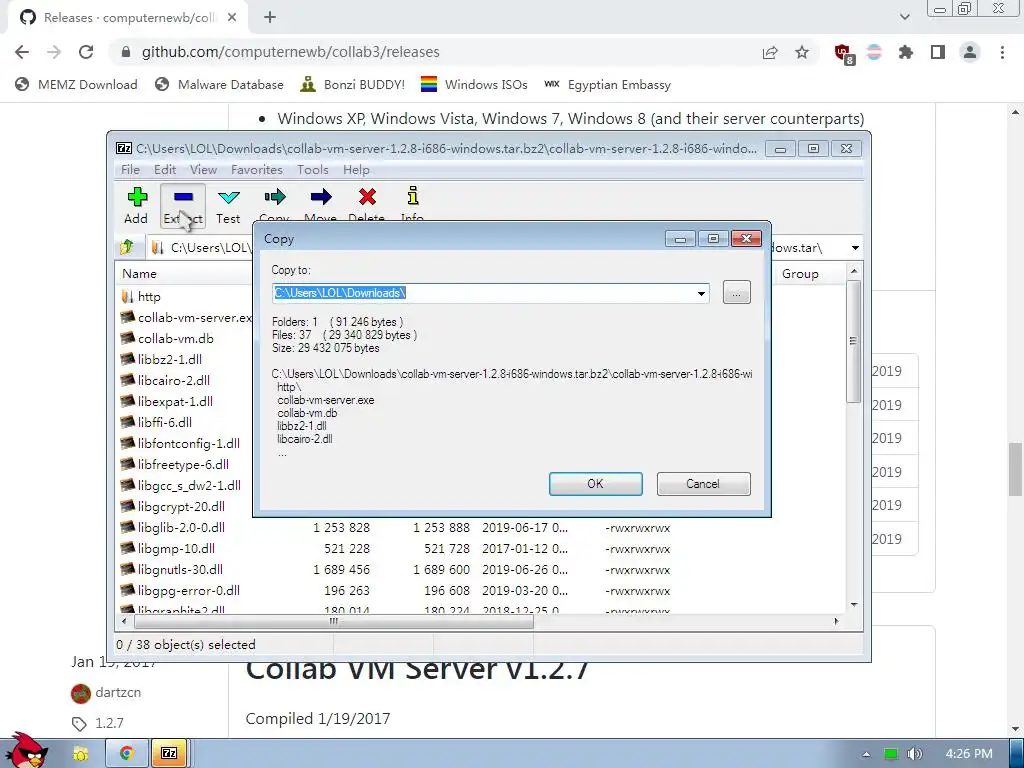Open the Chrome extensions puzzle icon

[906, 52]
